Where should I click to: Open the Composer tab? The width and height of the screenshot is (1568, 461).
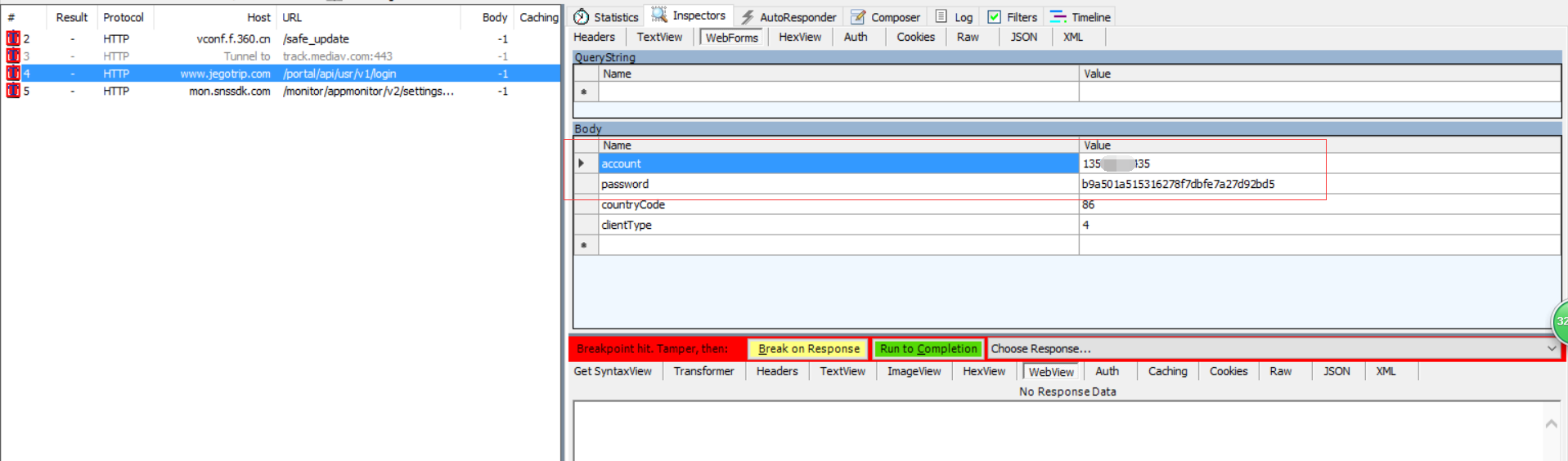point(886,17)
